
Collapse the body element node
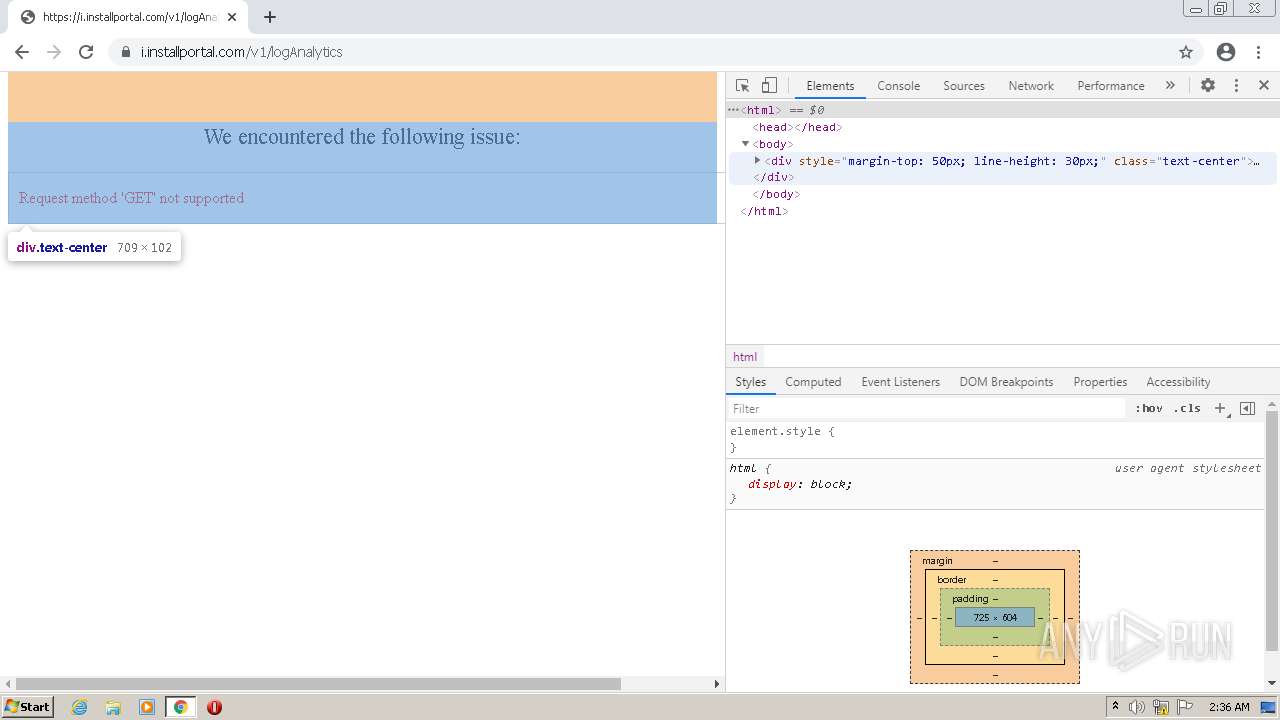pyautogui.click(x=745, y=144)
